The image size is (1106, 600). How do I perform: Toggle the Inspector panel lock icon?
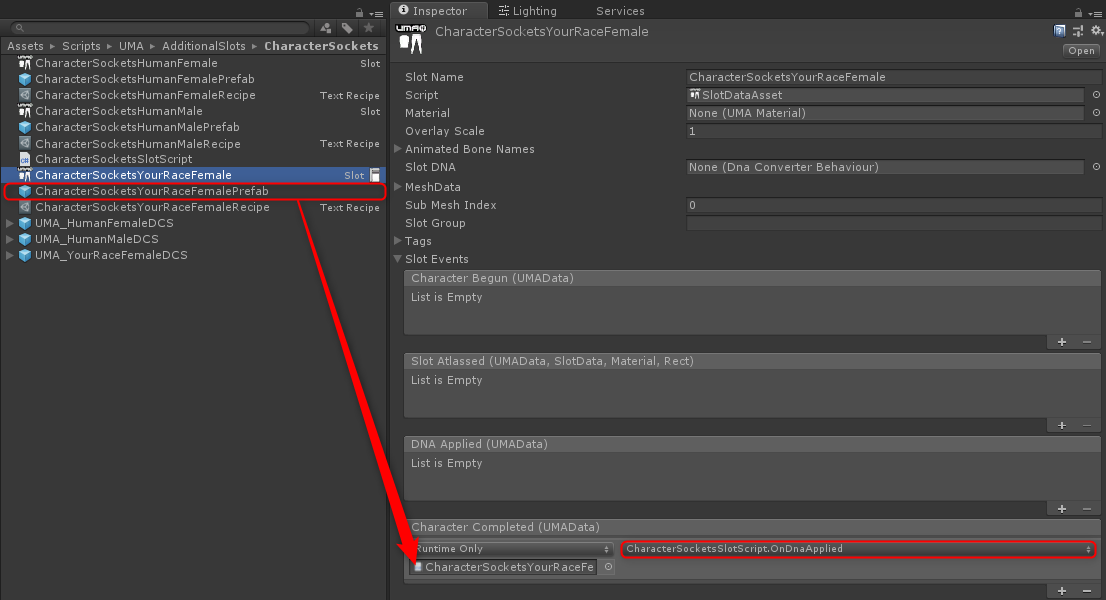[1079, 12]
